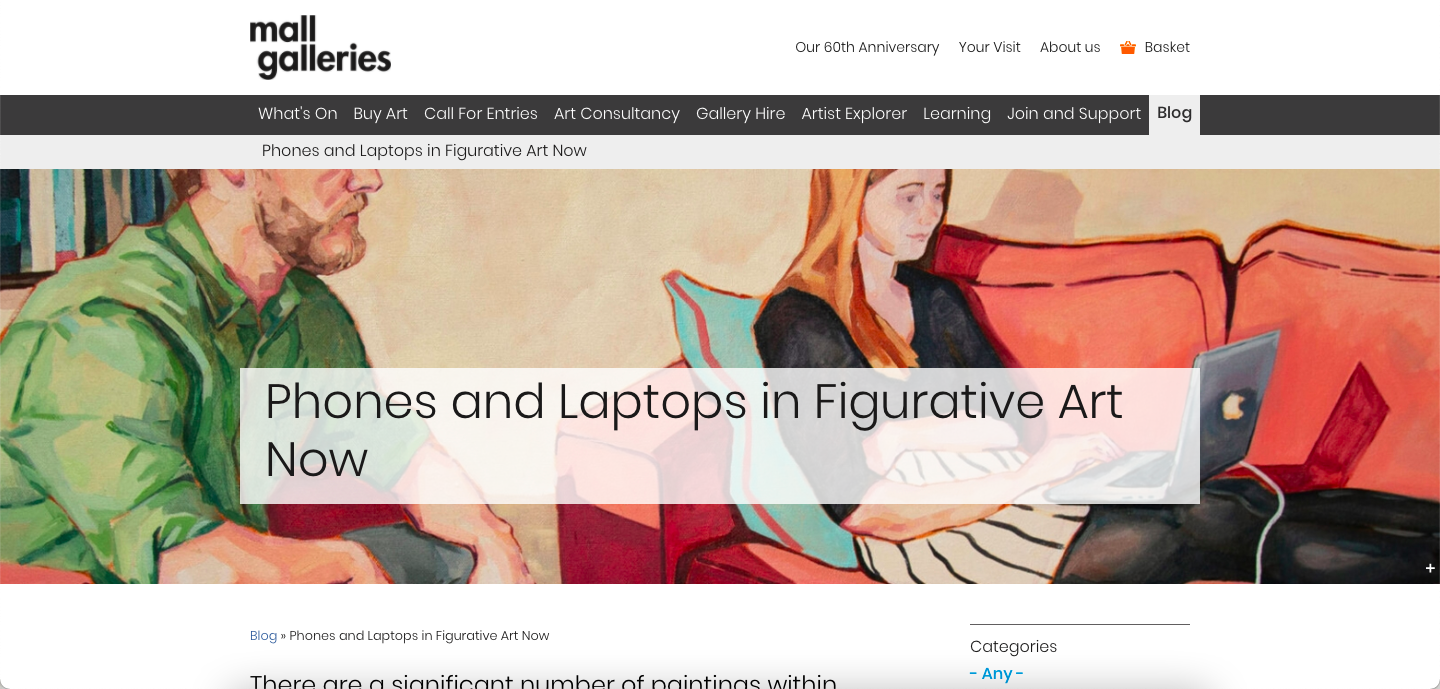
Task: Click the Mall Galleries logo
Action: 320,47
